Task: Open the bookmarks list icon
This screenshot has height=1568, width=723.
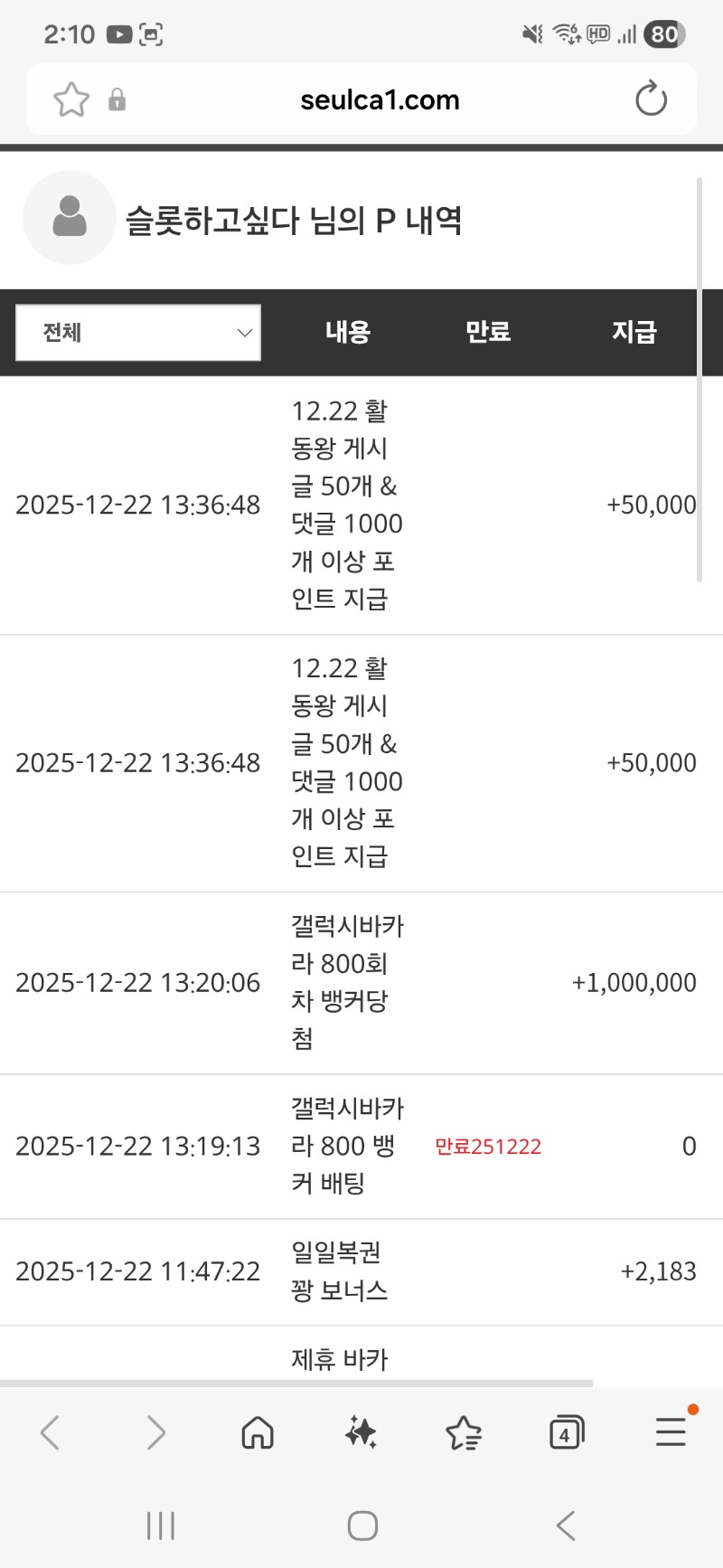Action: [464, 1432]
